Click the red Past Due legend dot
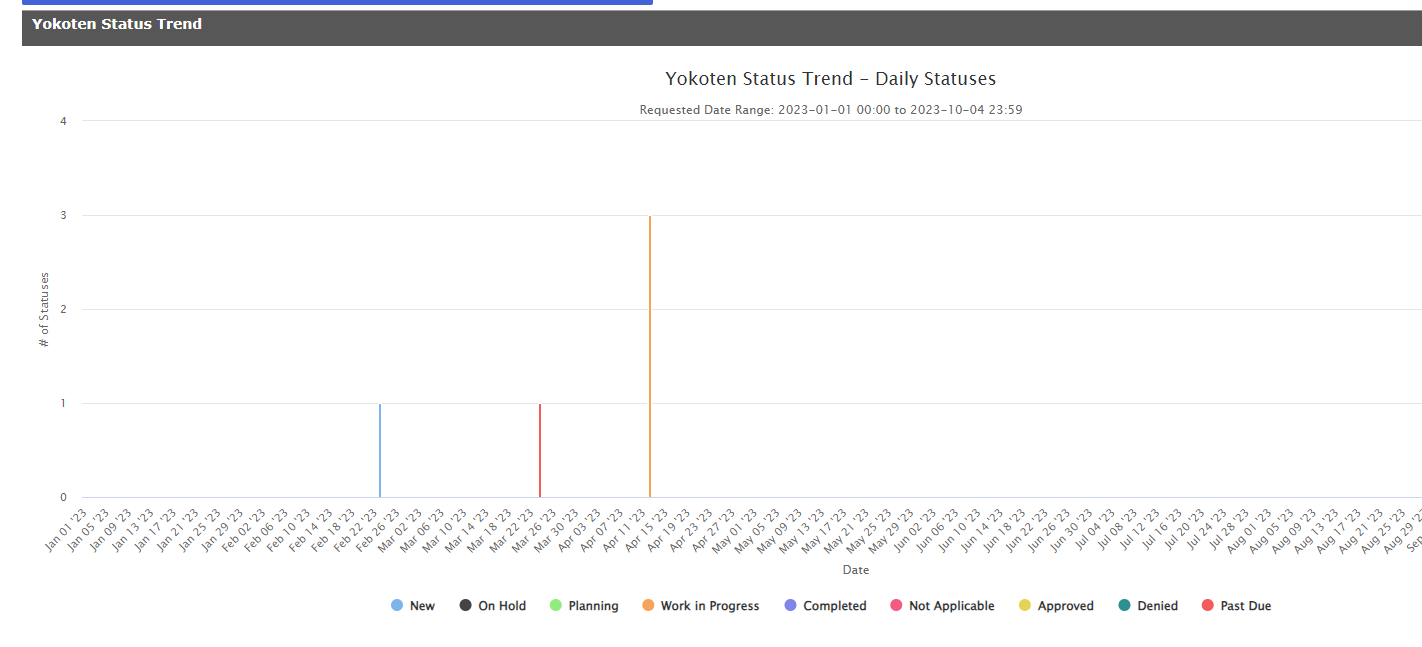This screenshot has width=1422, height=647. [1208, 606]
